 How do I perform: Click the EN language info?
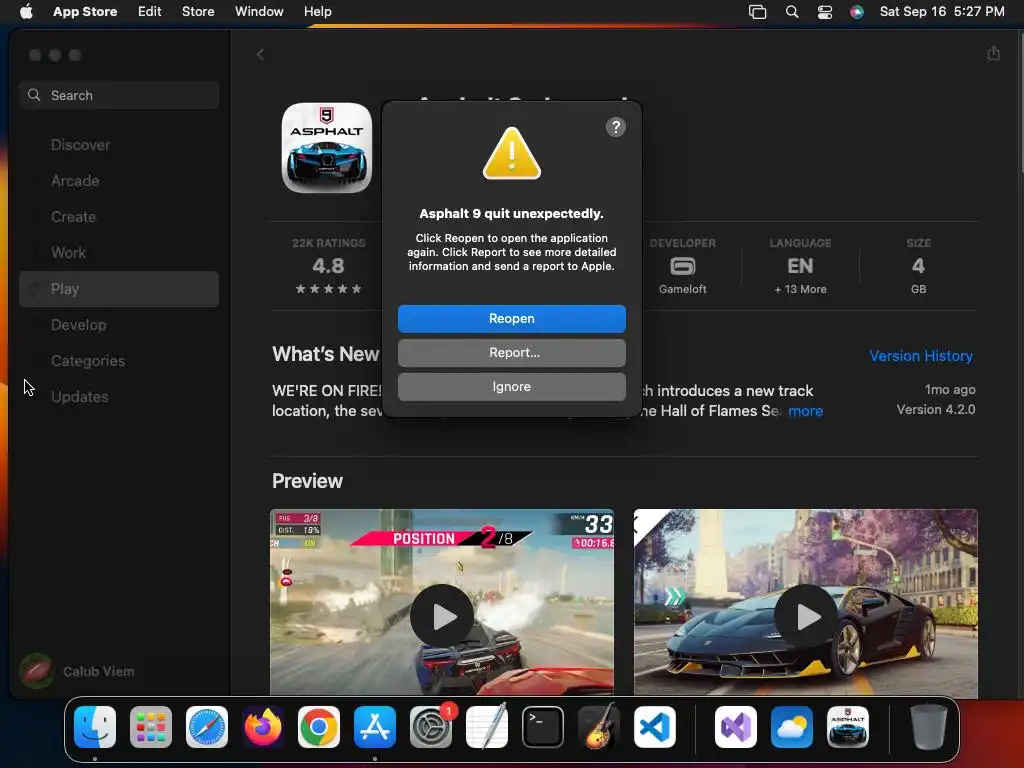[x=800, y=266]
